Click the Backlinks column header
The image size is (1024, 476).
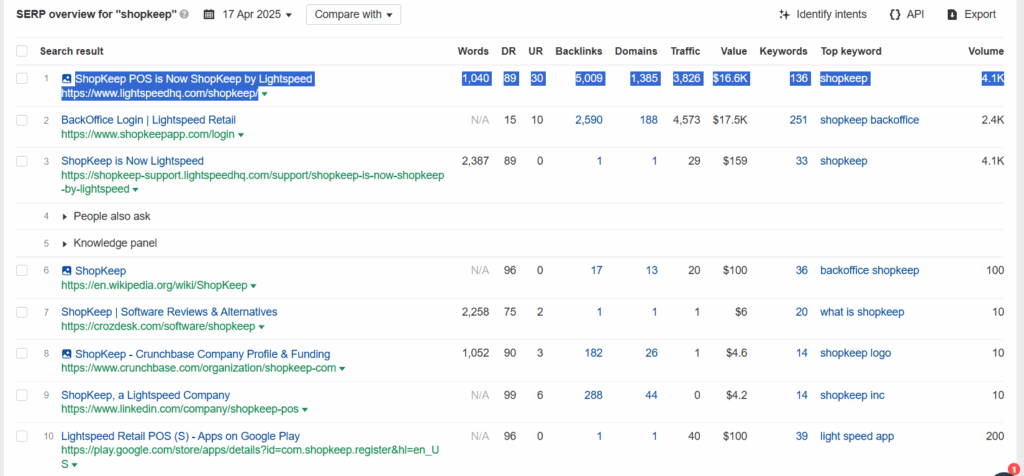pyautogui.click(x=579, y=51)
